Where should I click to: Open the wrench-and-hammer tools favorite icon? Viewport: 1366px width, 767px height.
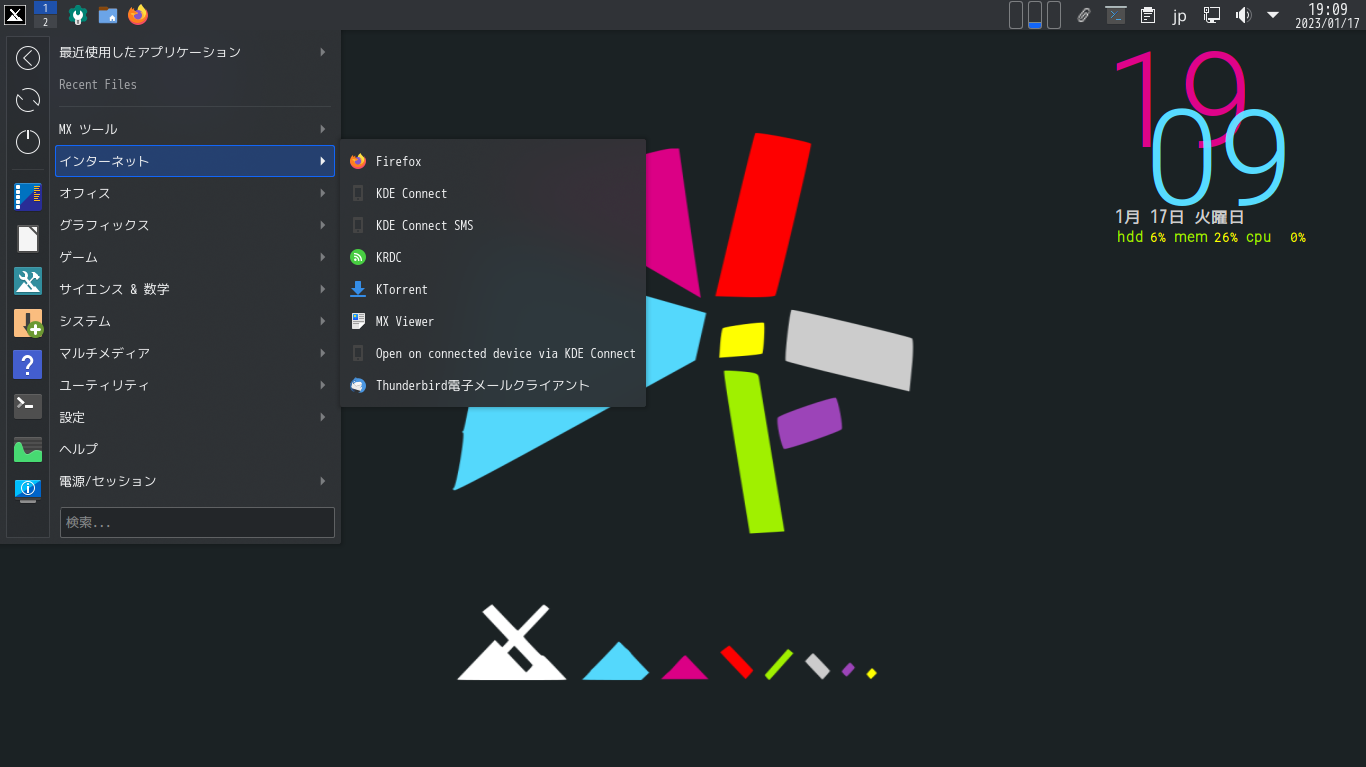pos(28,281)
